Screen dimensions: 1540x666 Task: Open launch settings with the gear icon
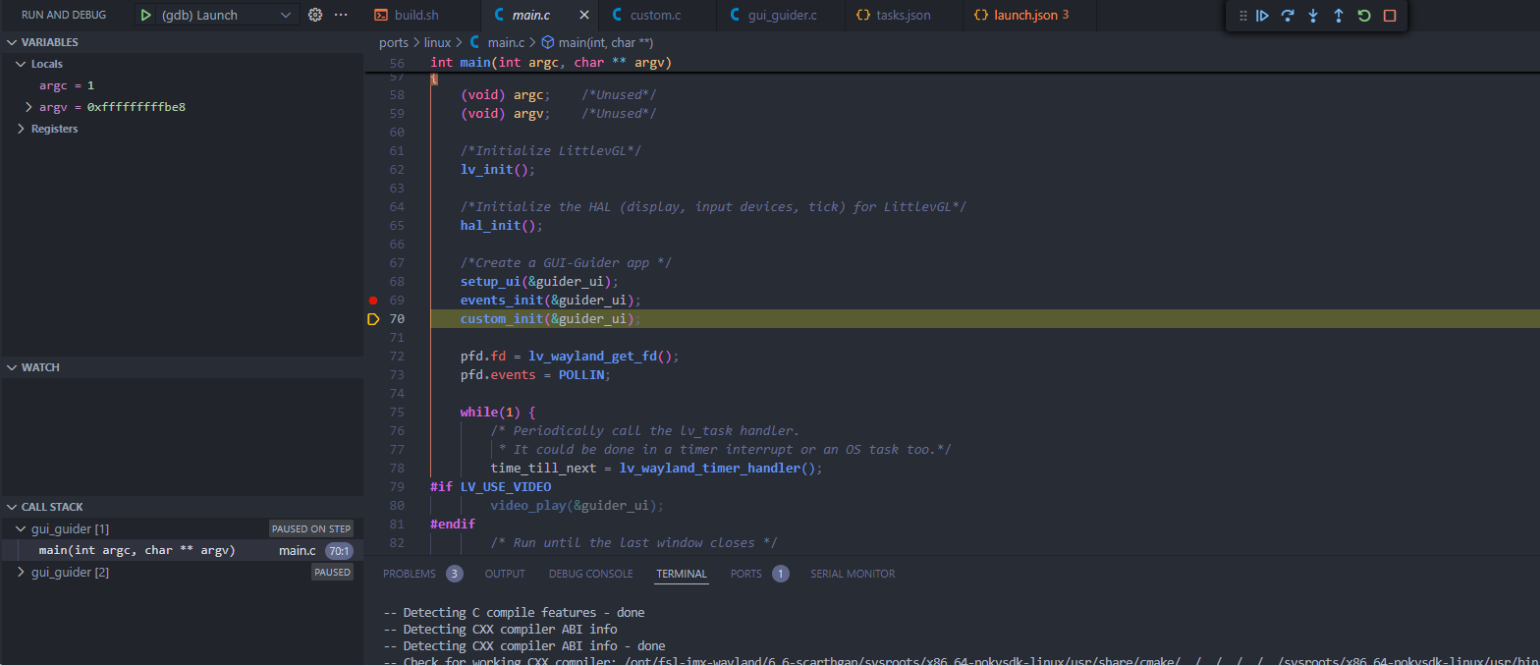click(316, 15)
